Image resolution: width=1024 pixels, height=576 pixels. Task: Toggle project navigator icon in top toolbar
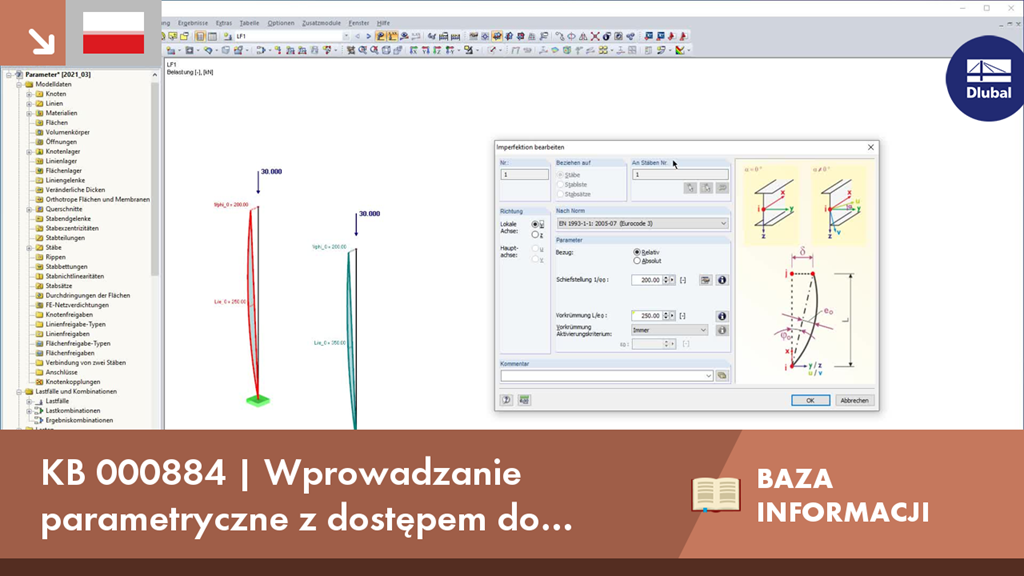[200, 37]
